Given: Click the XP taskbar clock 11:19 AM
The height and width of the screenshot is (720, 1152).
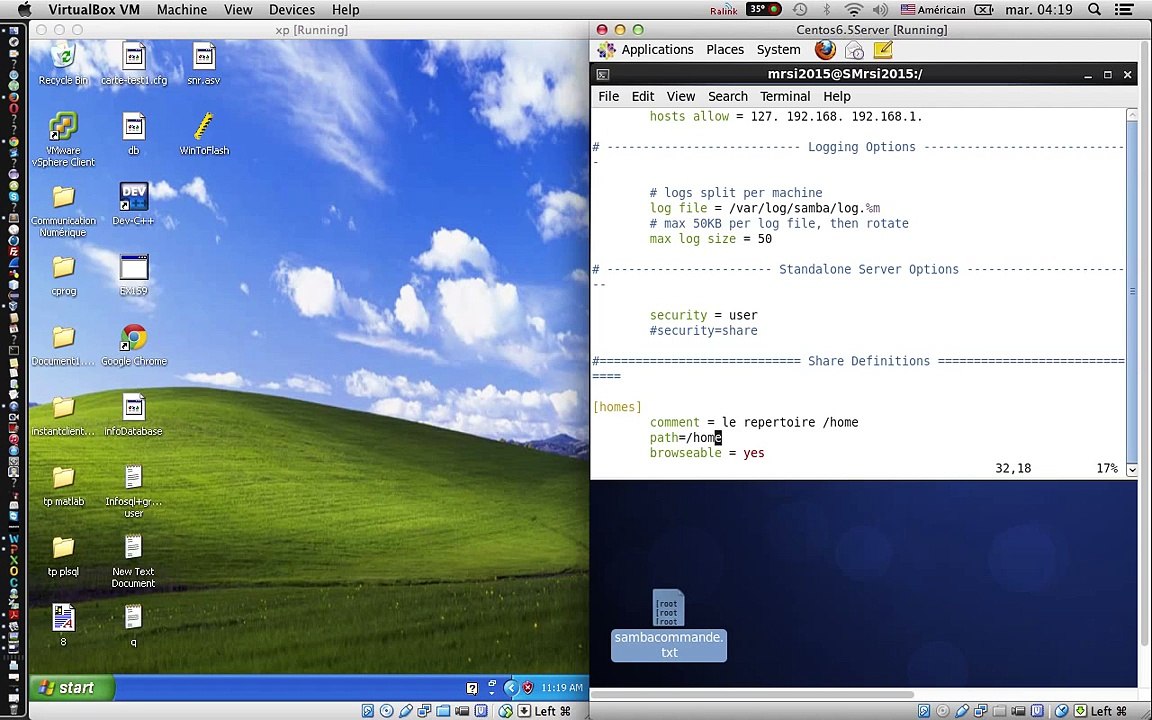Looking at the screenshot, I should (561, 688).
